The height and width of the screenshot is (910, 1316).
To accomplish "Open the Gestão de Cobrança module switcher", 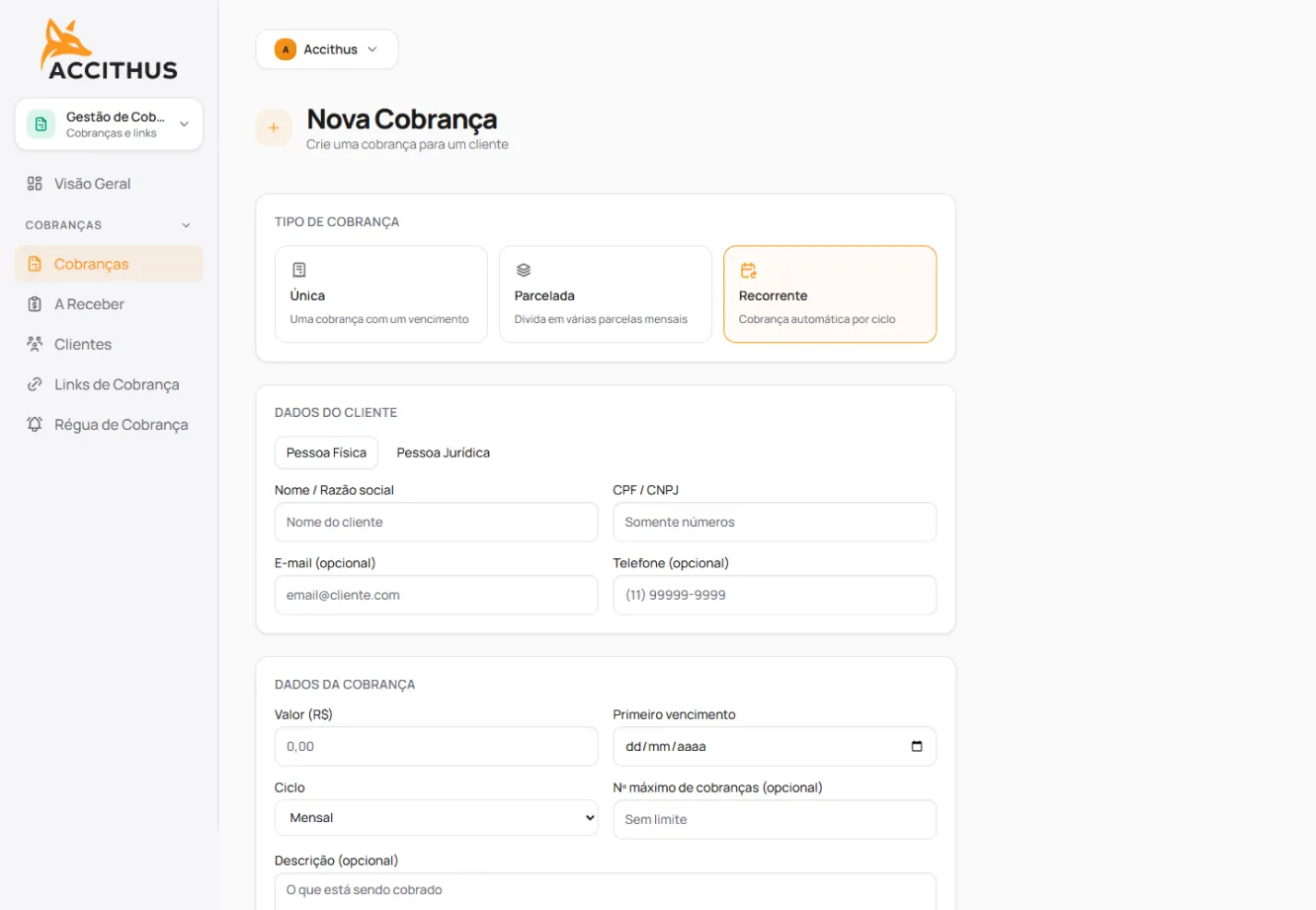I will [109, 124].
